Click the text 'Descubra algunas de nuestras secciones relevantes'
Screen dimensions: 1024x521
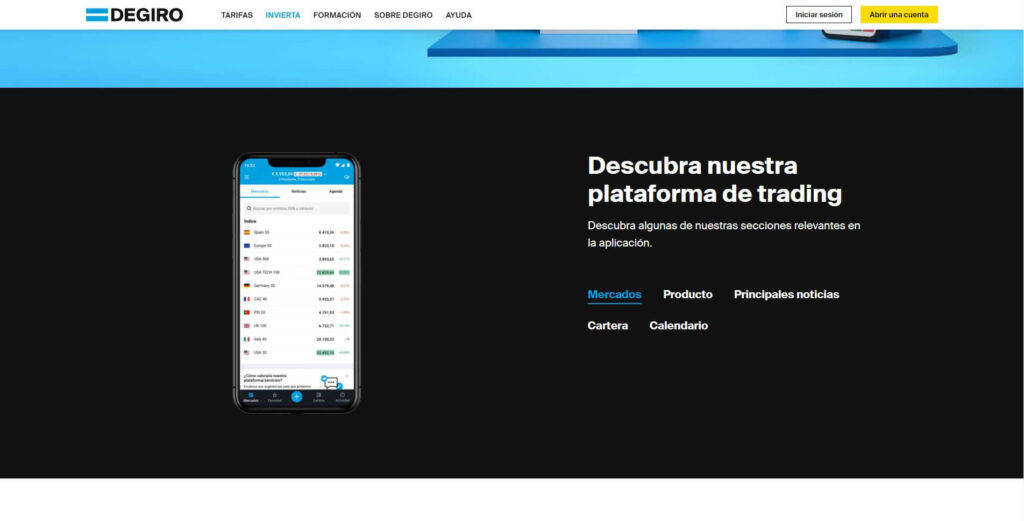(x=716, y=226)
